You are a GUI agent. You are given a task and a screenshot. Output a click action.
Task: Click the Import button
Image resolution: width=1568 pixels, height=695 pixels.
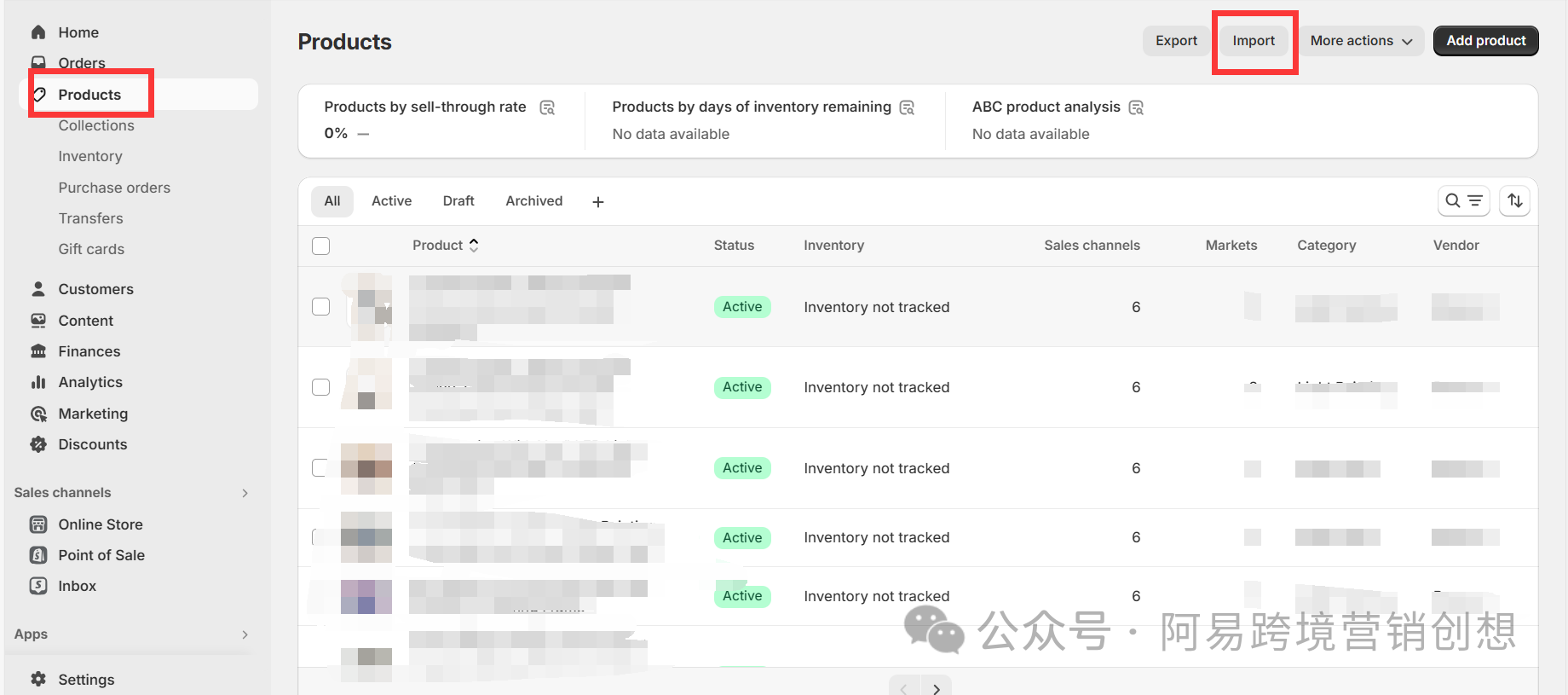(1254, 41)
